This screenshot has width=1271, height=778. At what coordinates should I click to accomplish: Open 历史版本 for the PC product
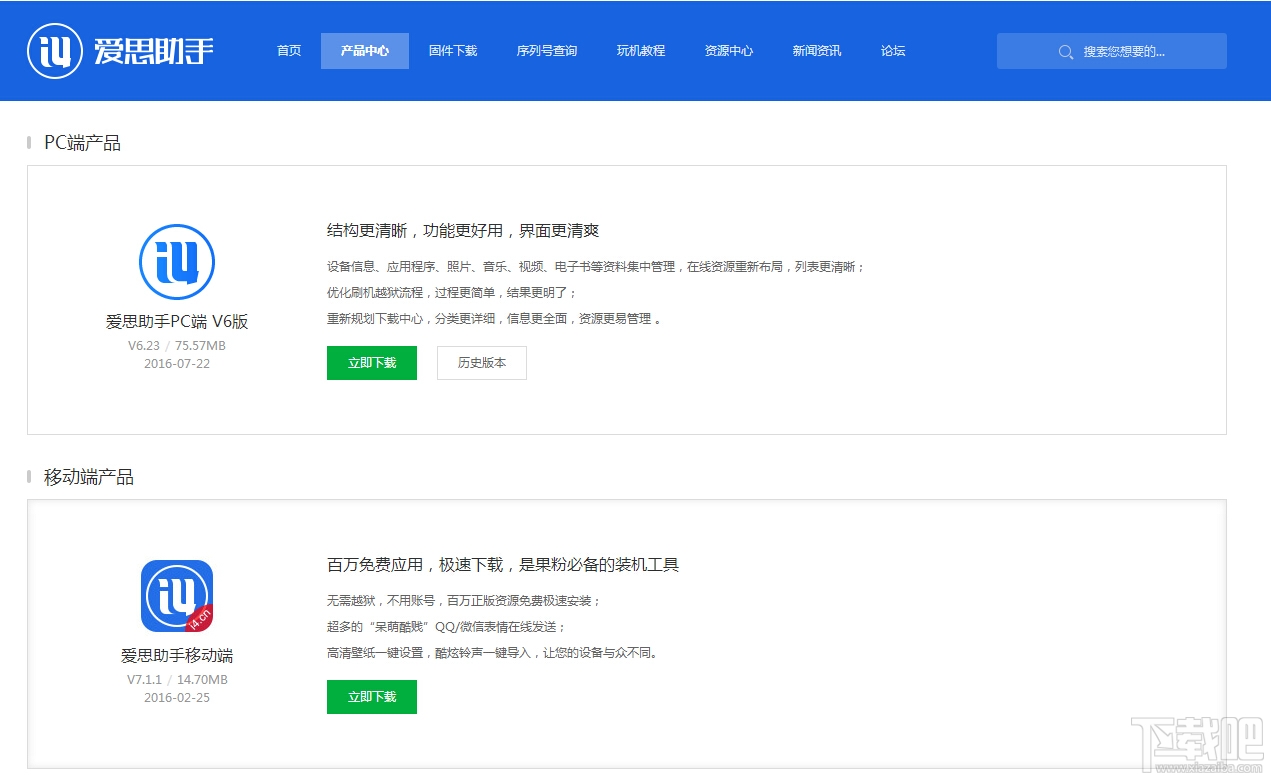tap(481, 363)
